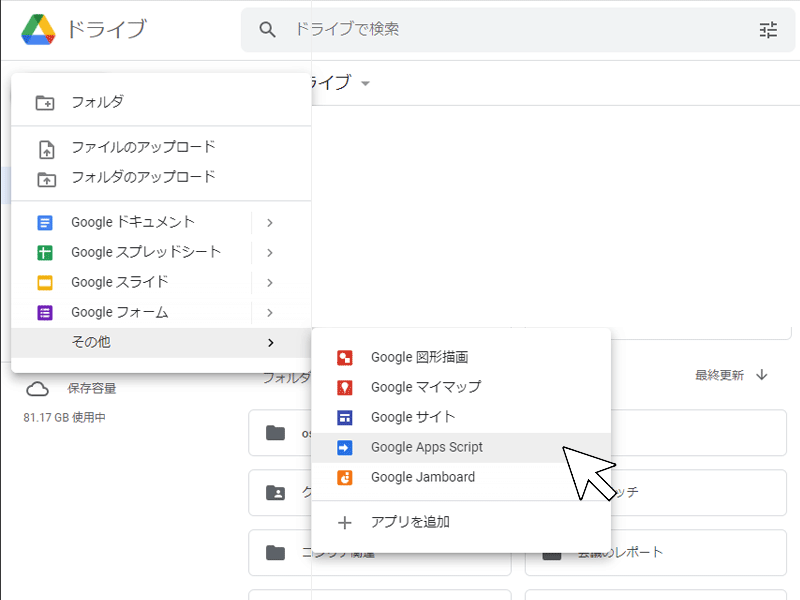The image size is (800, 600).
Task: Click the folder upload icon
Action: (46, 179)
